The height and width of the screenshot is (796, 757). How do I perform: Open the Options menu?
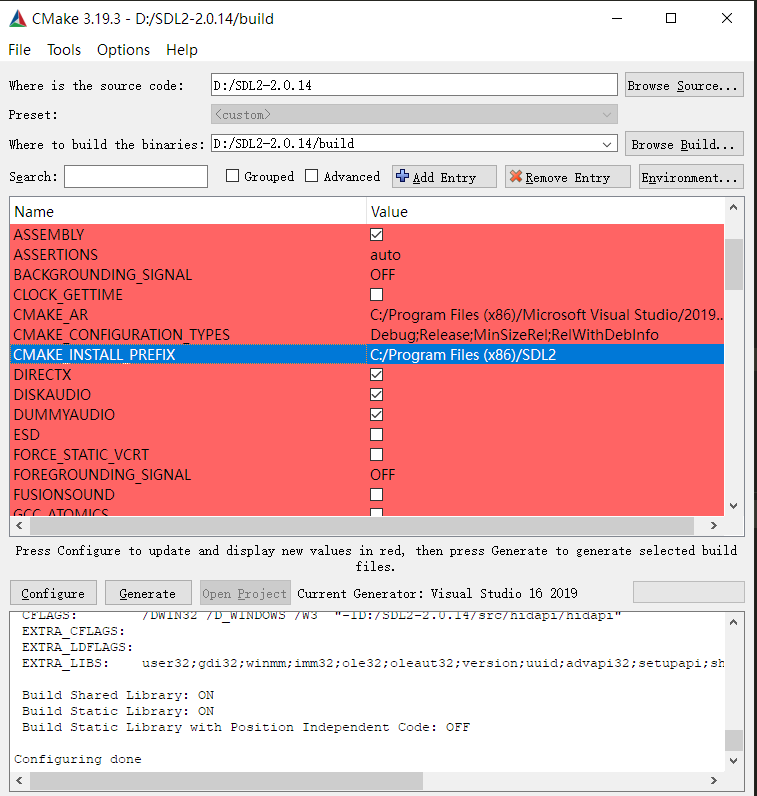[123, 50]
